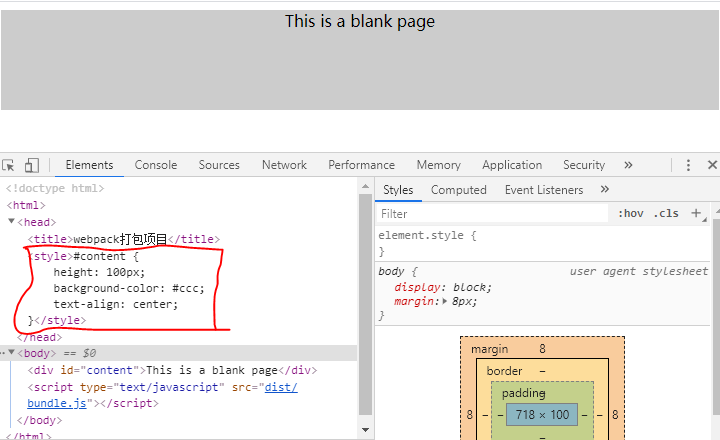Image resolution: width=720 pixels, height=440 pixels.
Task: Click the 718 × 100 content box
Action: click(x=542, y=415)
